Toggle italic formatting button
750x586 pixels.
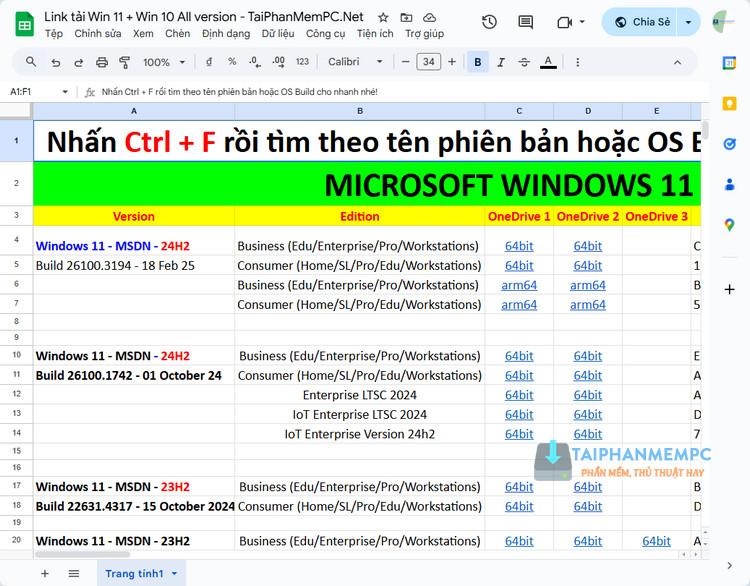click(501, 62)
